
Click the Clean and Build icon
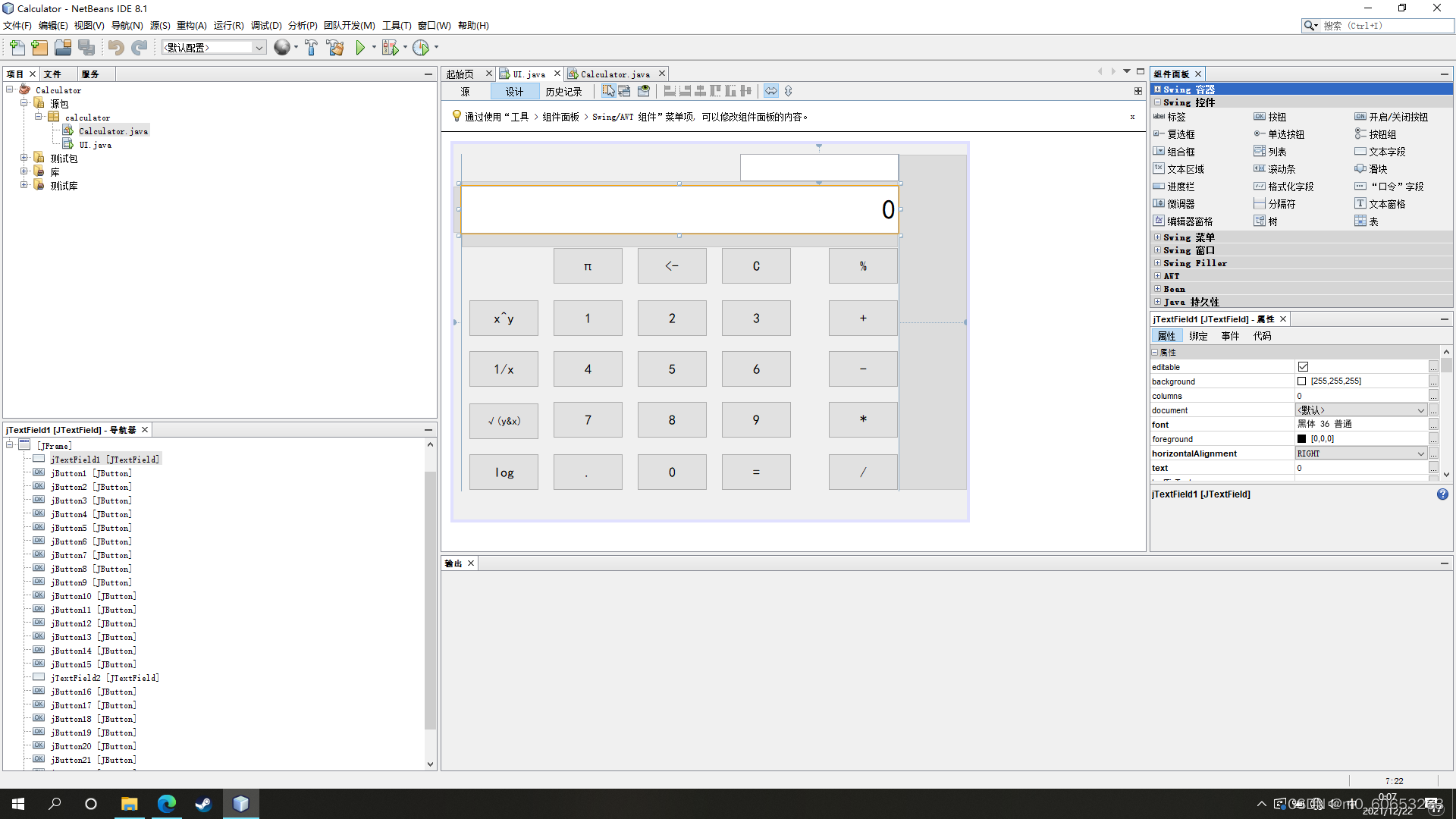click(x=335, y=48)
